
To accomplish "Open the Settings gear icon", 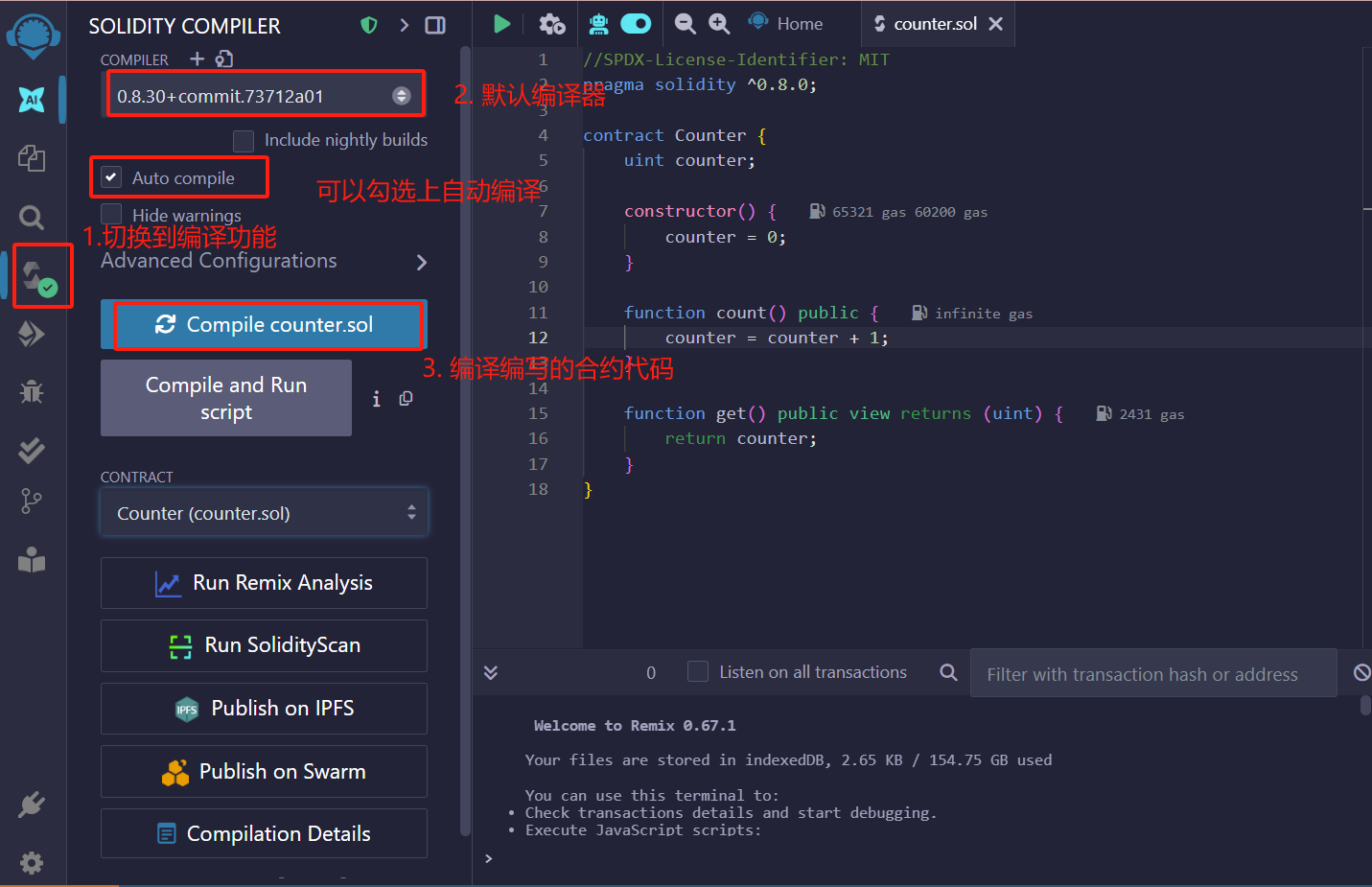I will coord(32,863).
